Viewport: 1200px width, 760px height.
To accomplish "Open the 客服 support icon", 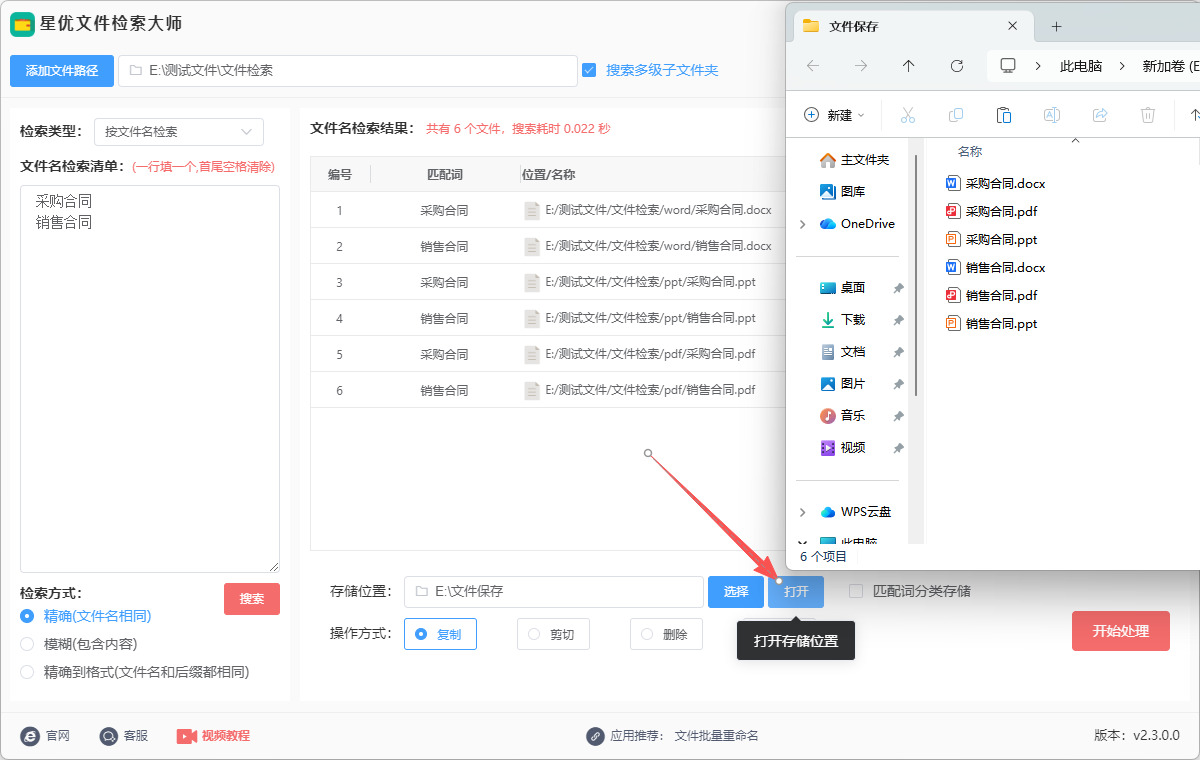I will point(108,736).
